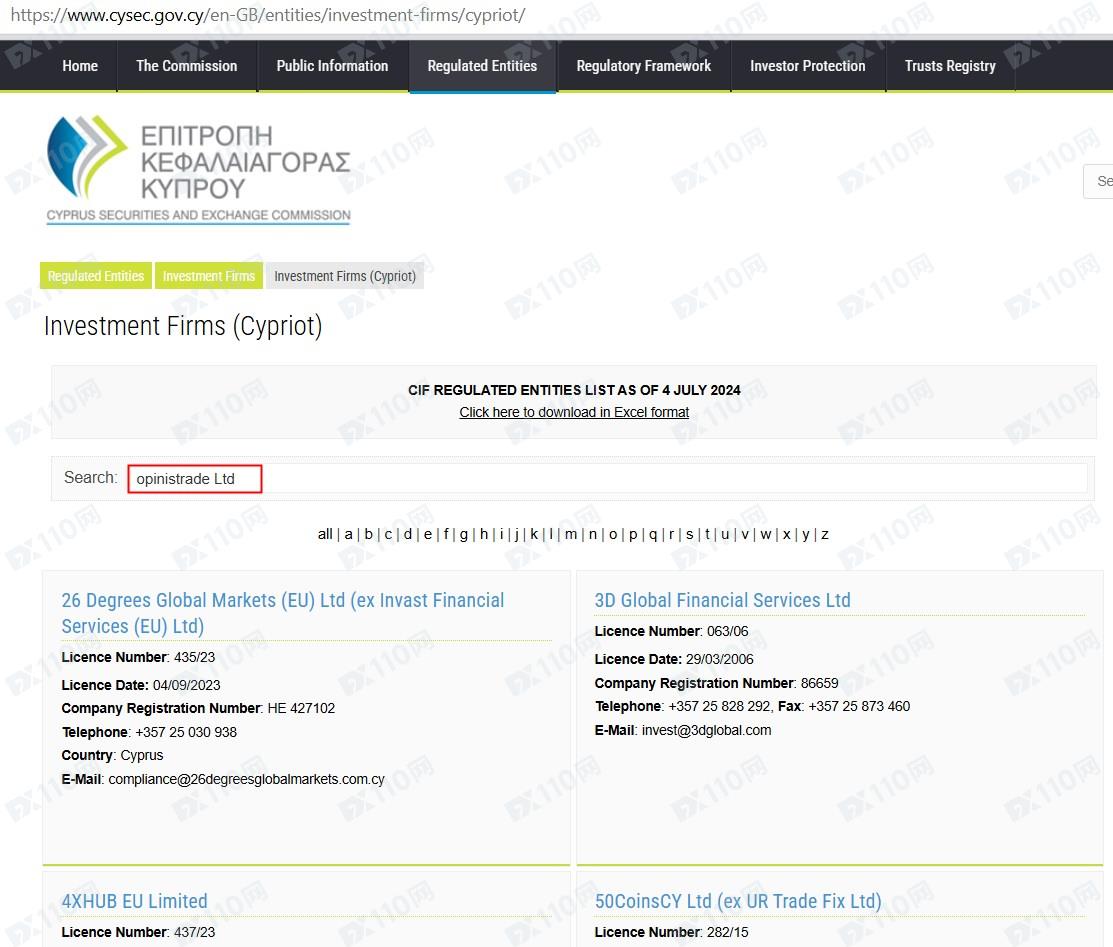Filter firms by letter e

pos(428,534)
